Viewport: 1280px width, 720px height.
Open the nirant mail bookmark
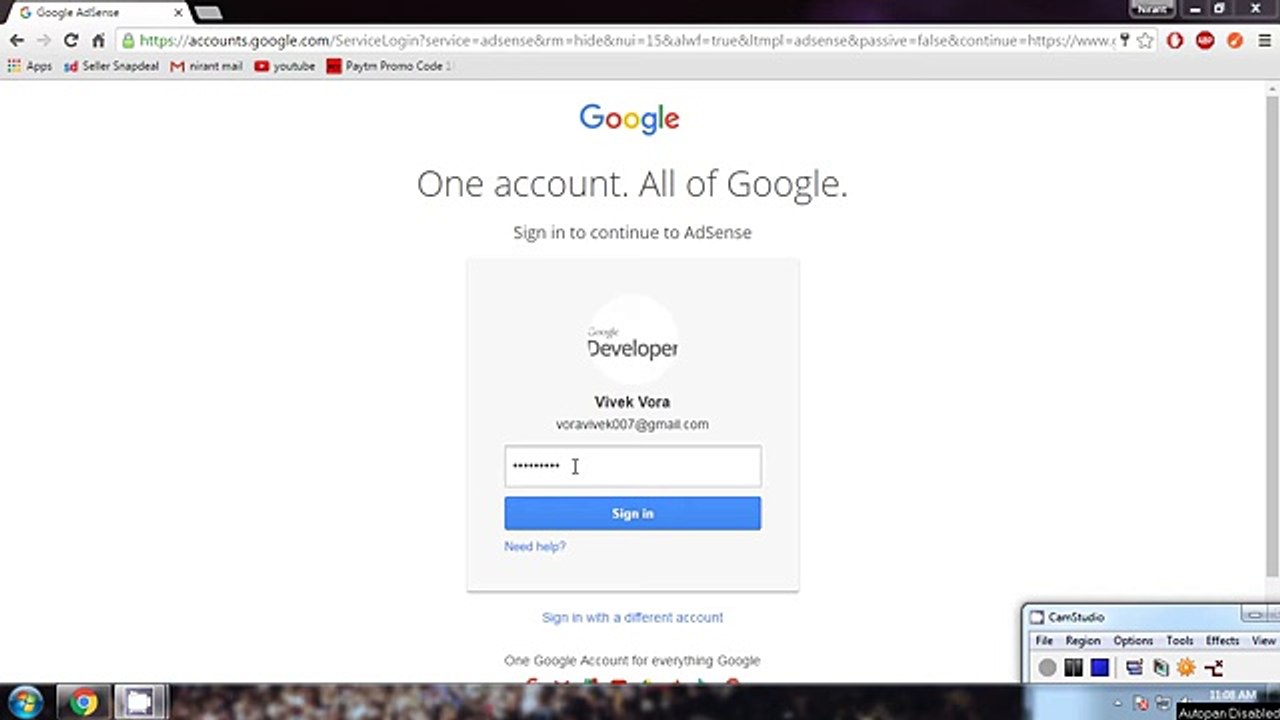point(207,66)
